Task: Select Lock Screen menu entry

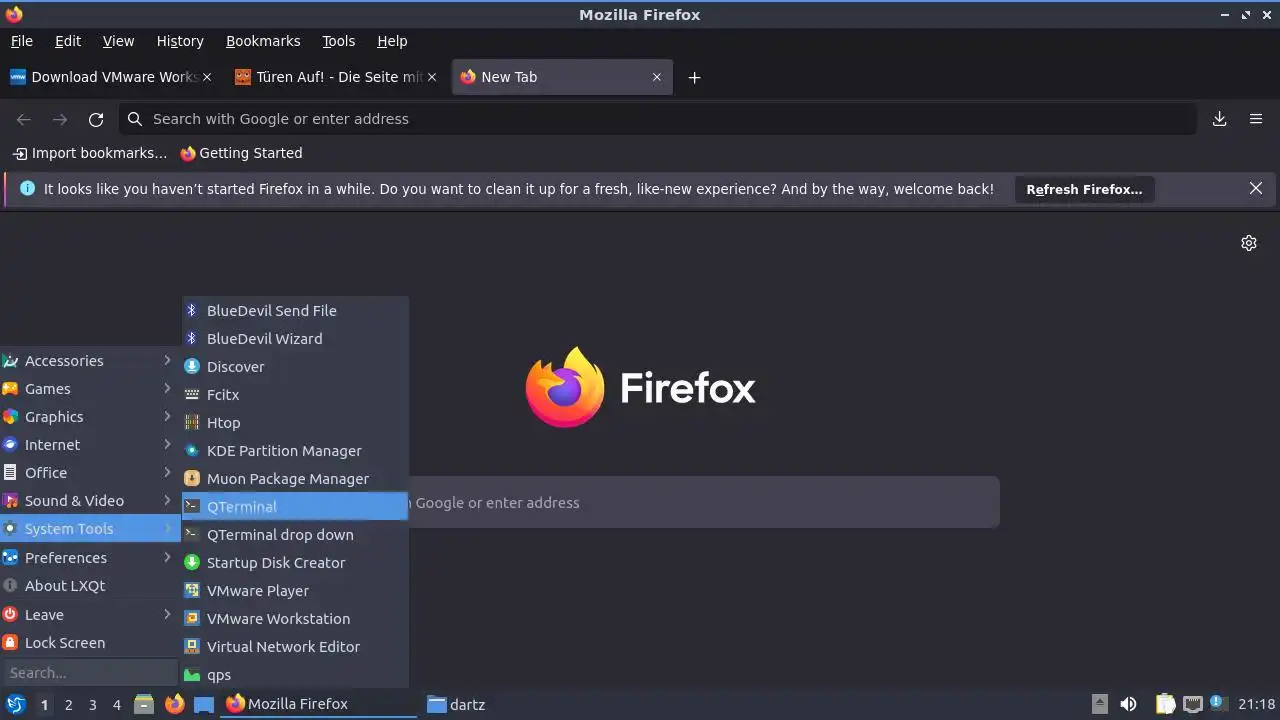Action: (x=89, y=643)
